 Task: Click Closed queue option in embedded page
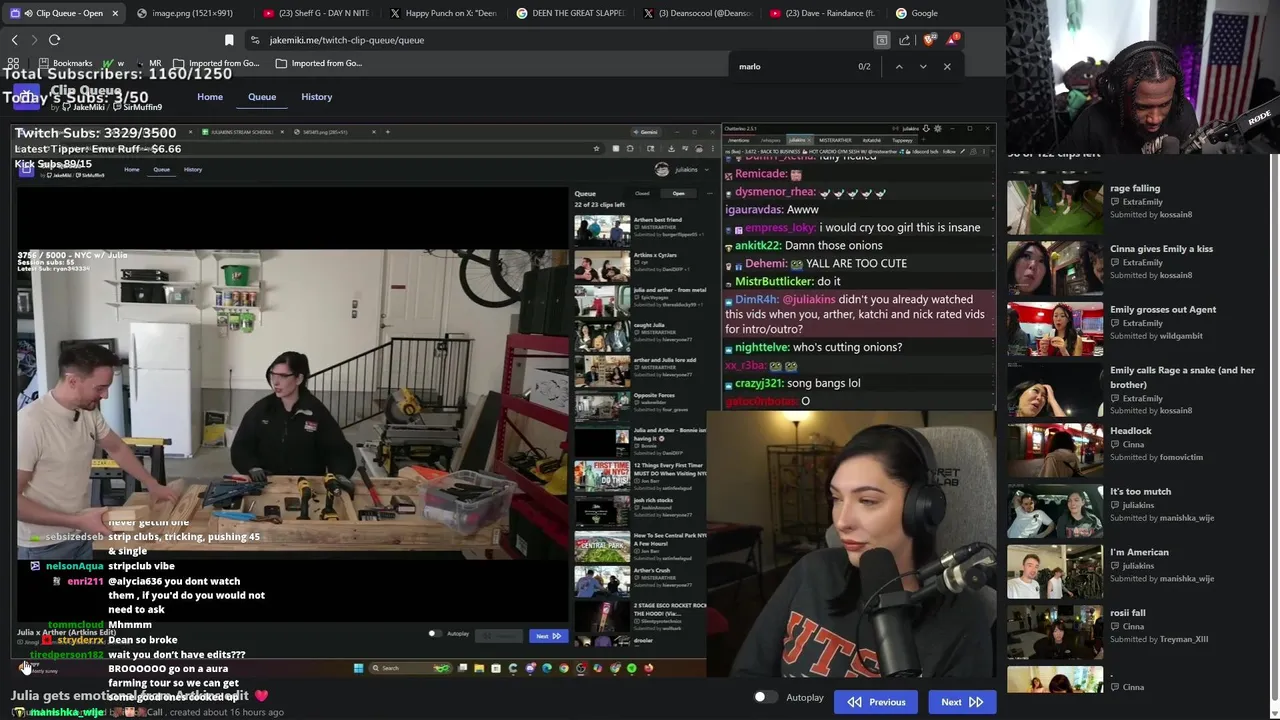click(x=642, y=193)
